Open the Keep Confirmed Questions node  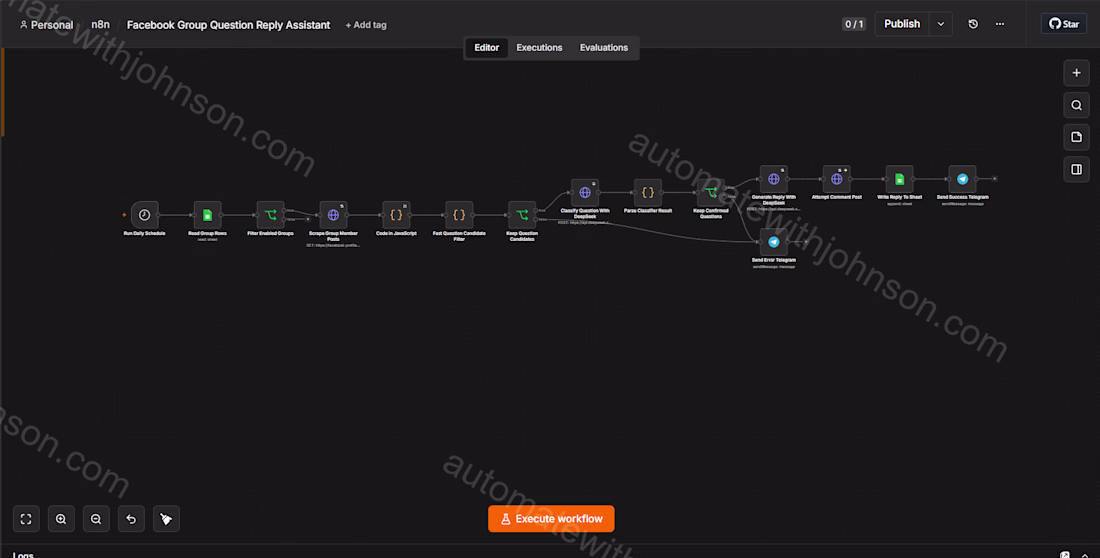pyautogui.click(x=711, y=192)
